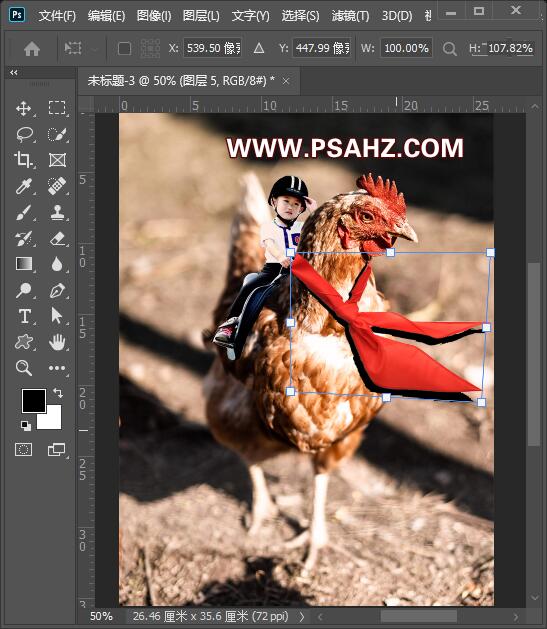Close the 未标题-3 document tab
This screenshot has height=629, width=547.
coord(286,81)
